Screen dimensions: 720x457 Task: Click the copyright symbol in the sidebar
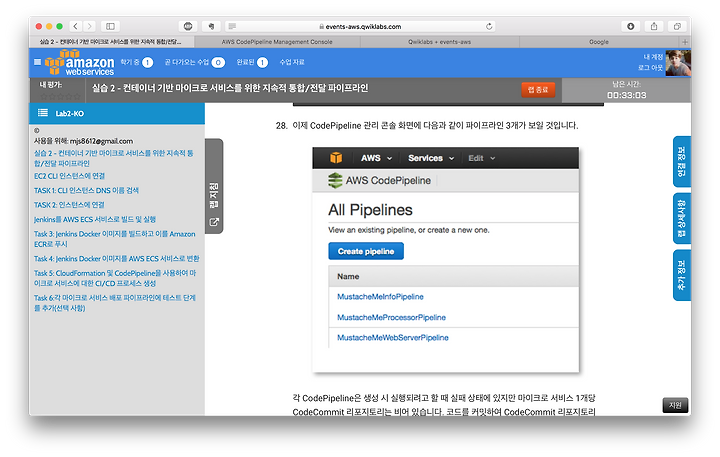[x=37, y=130]
